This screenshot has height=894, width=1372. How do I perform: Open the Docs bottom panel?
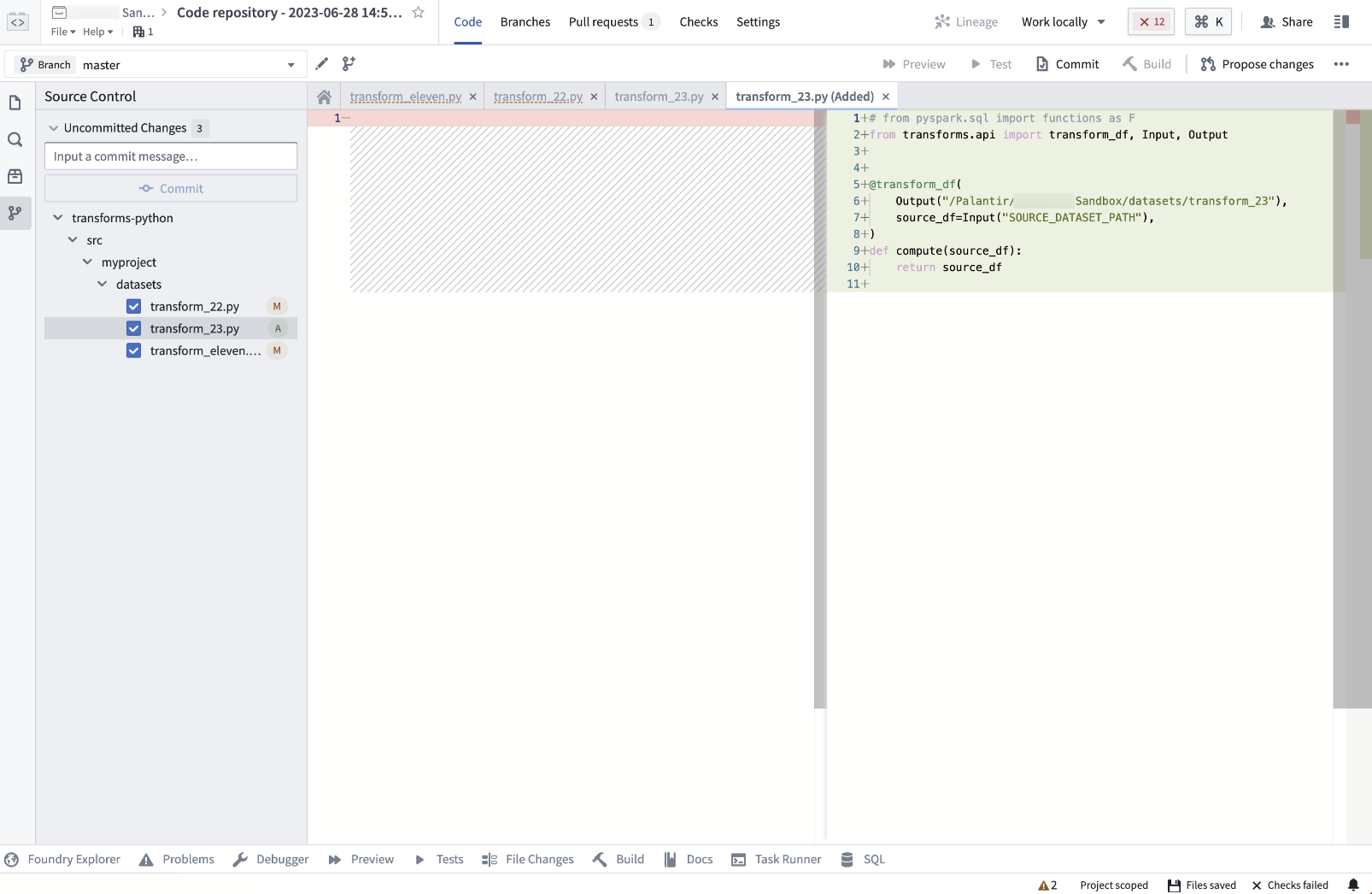(689, 860)
